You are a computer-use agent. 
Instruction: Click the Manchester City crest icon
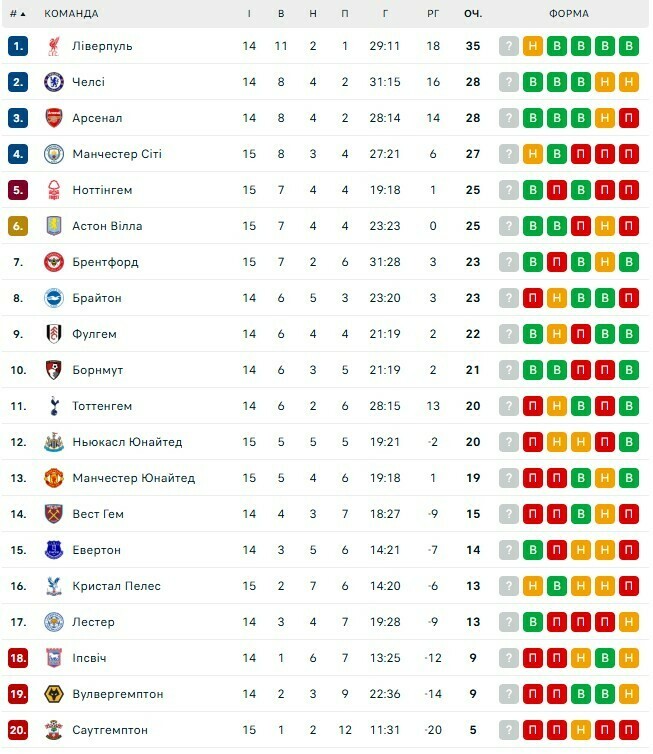pos(53,154)
